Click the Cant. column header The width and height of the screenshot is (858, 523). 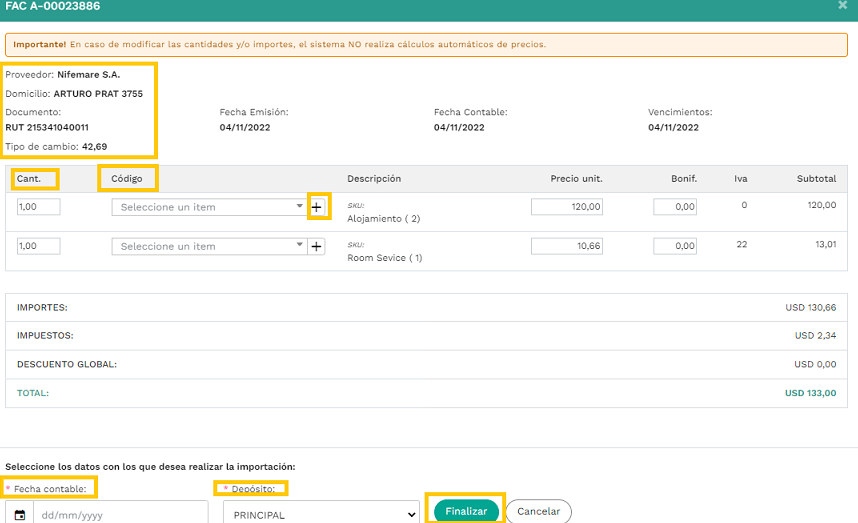coord(28,178)
